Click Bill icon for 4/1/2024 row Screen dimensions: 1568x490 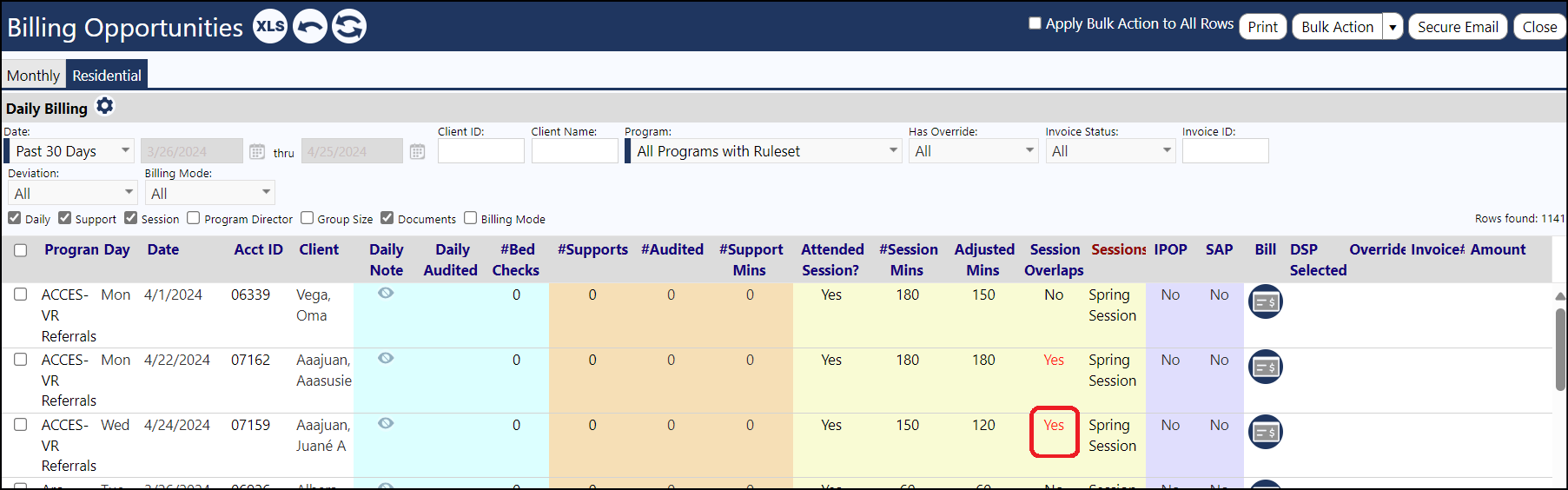[x=1266, y=301]
